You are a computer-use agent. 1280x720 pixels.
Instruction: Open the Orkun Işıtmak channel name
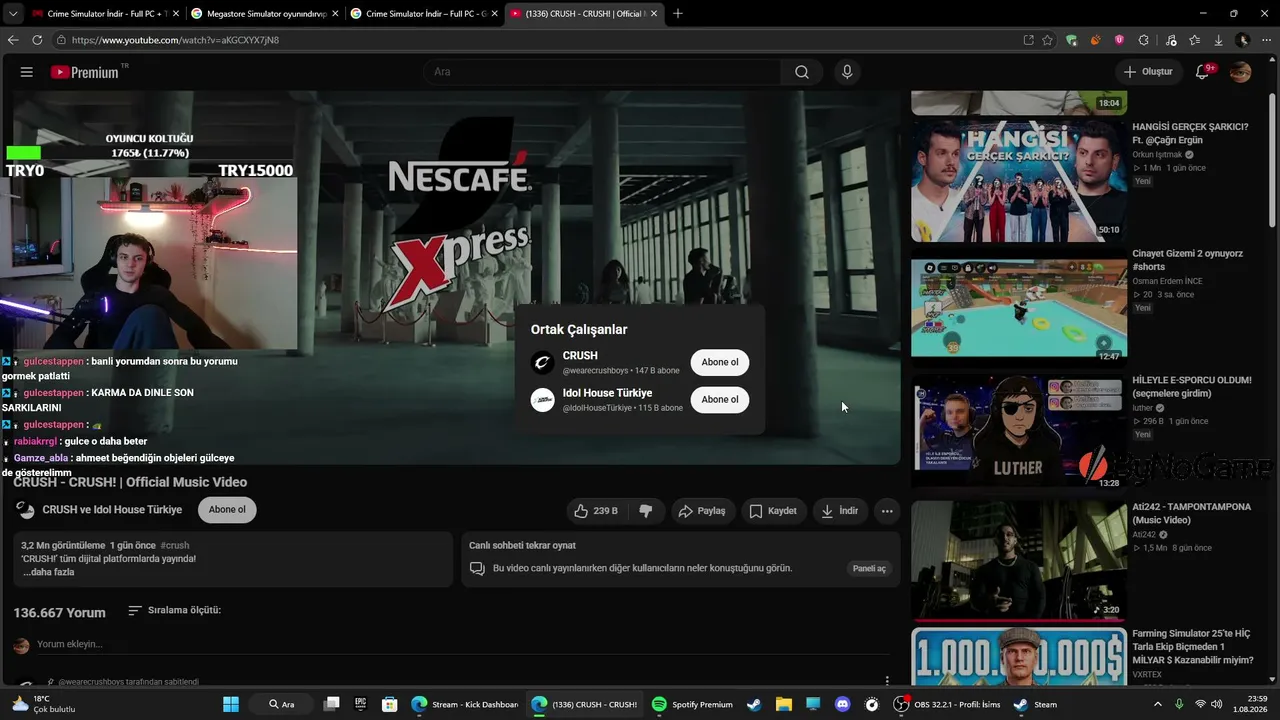(1158, 155)
